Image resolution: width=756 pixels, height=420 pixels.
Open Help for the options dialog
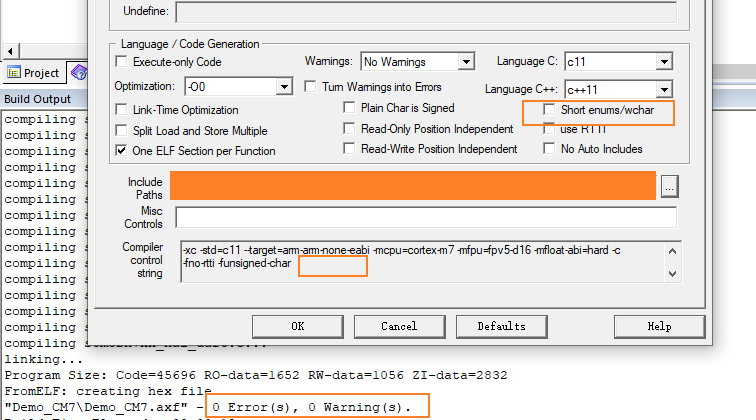coord(659,326)
